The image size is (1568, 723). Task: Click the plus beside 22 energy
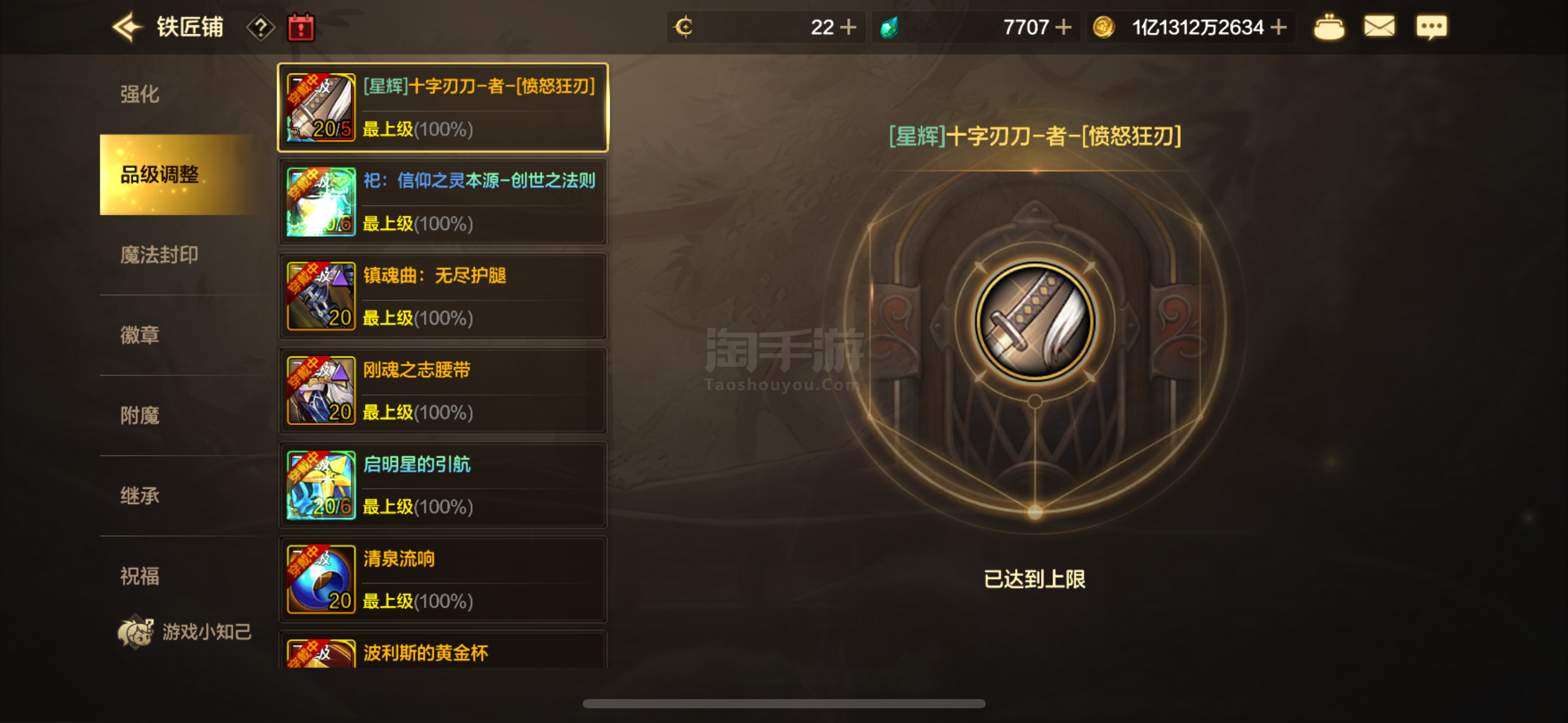pyautogui.click(x=848, y=28)
